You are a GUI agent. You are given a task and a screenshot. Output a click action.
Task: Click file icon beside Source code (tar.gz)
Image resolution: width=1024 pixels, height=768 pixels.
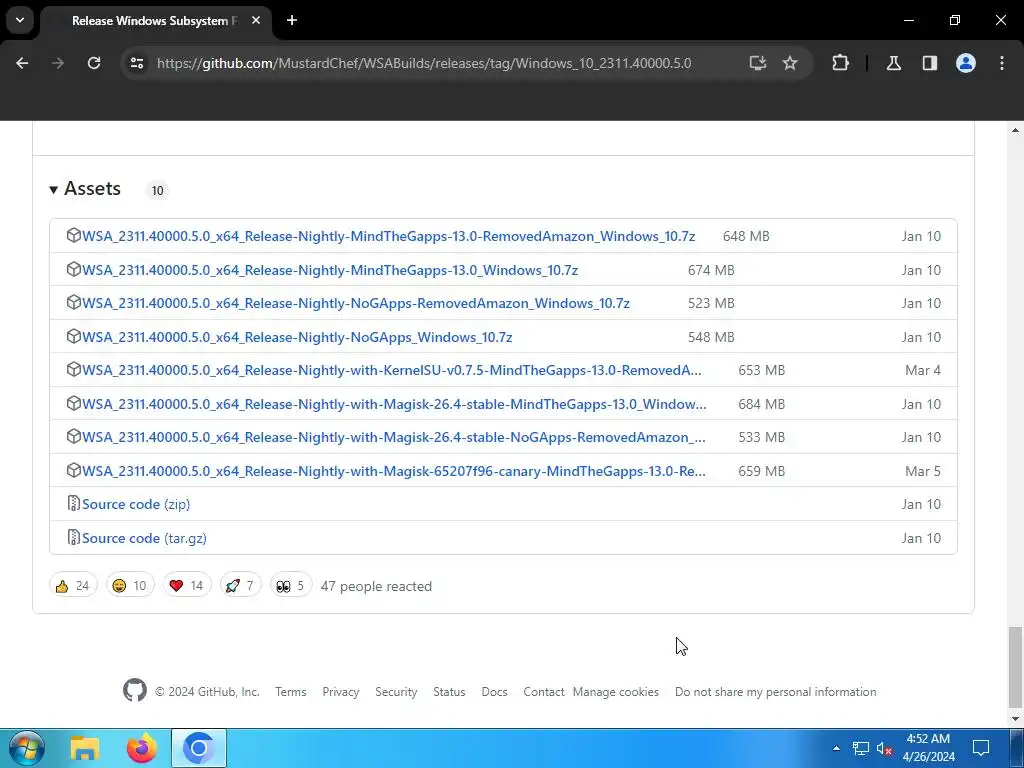click(74, 537)
